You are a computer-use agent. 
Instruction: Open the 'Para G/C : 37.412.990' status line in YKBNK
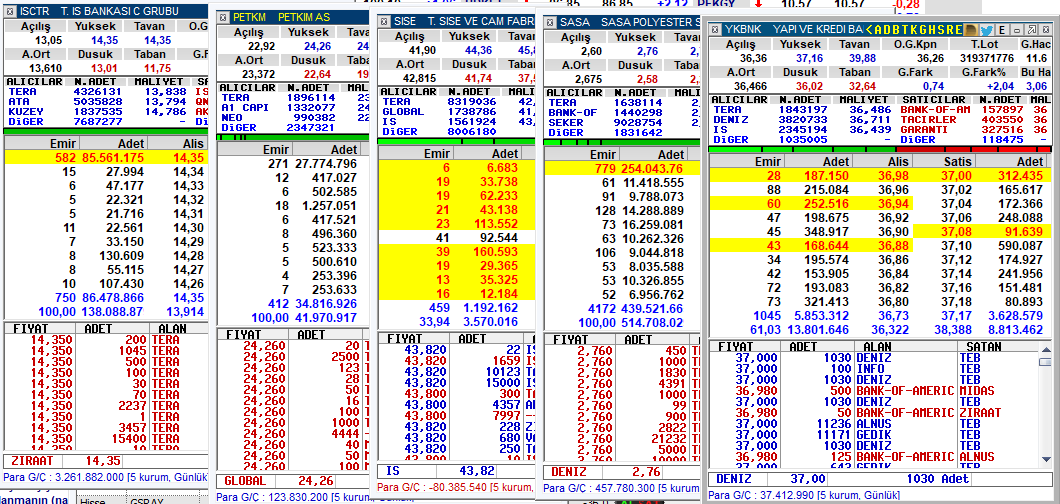[804, 496]
